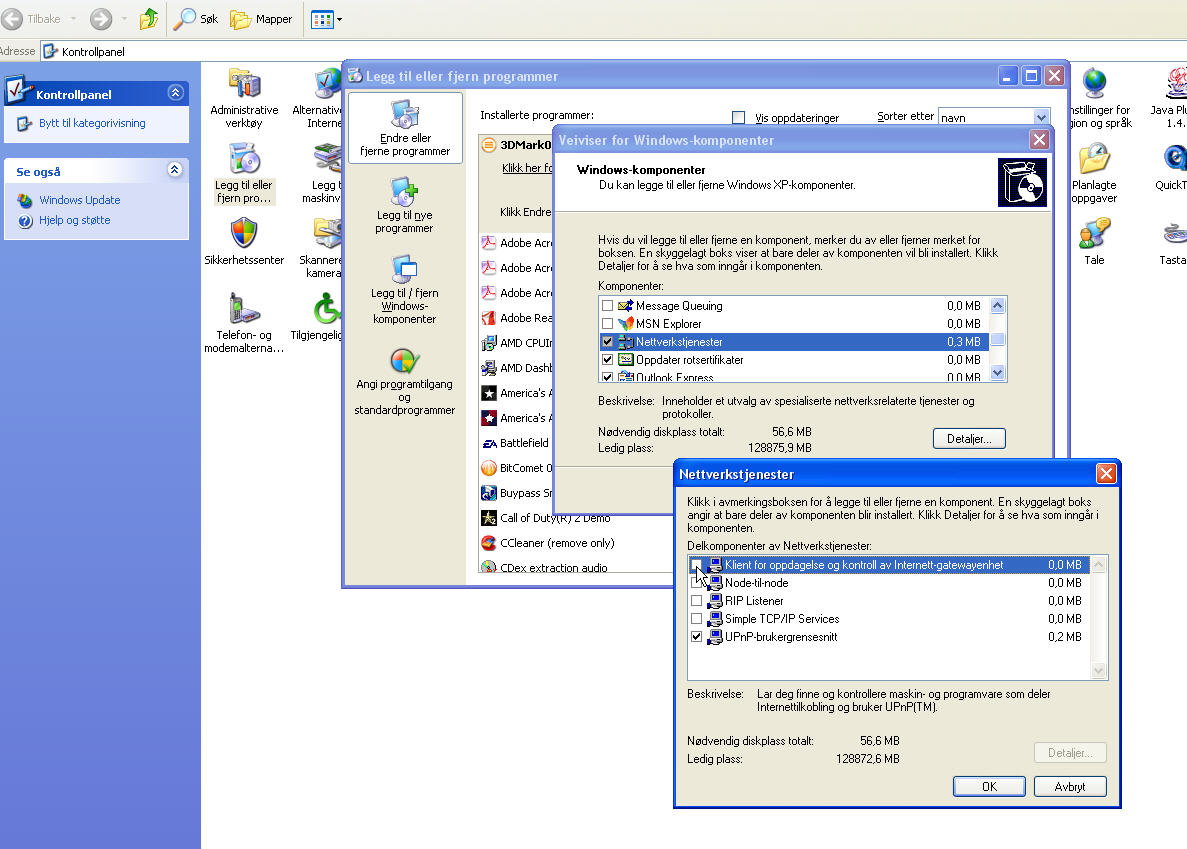The width and height of the screenshot is (1187, 849).
Task: Select Adobe Reader program entry
Action: (517, 318)
